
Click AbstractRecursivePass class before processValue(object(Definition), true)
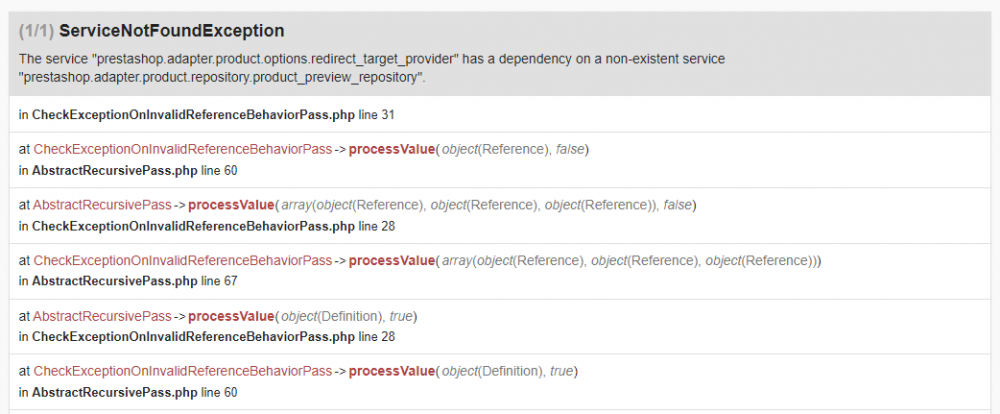pos(102,317)
